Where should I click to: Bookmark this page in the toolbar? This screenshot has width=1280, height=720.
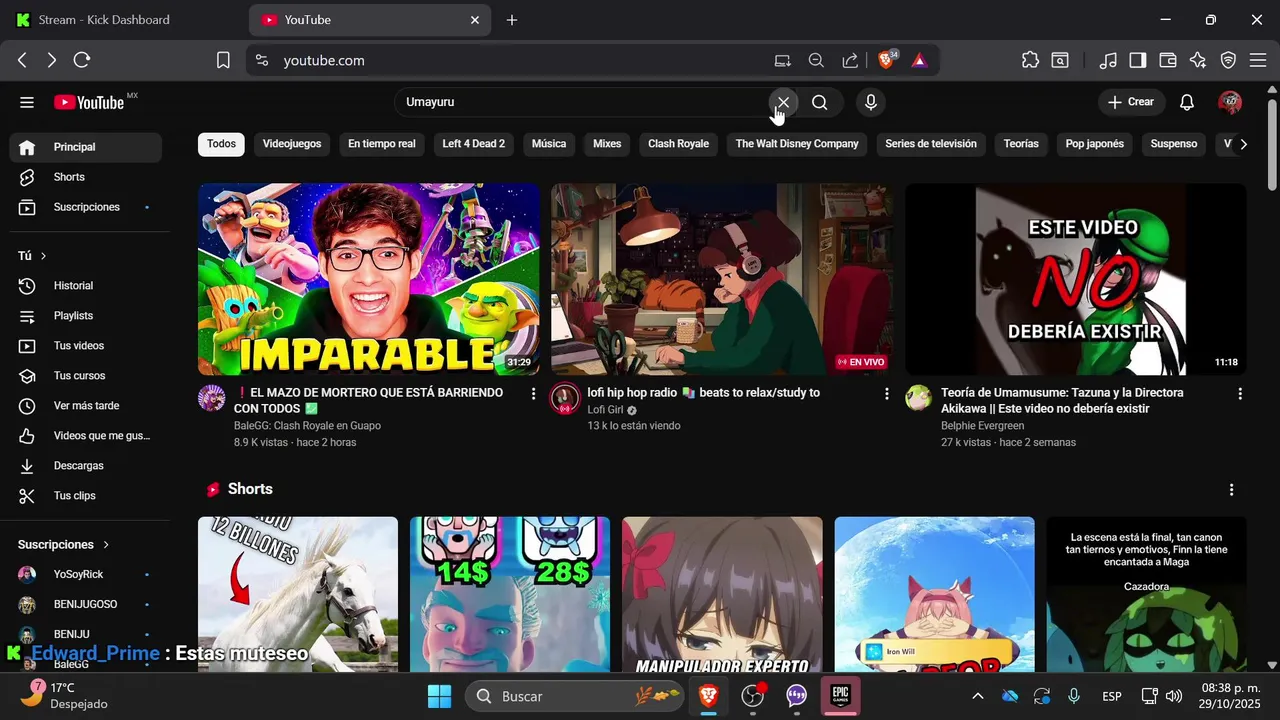[x=223, y=60]
